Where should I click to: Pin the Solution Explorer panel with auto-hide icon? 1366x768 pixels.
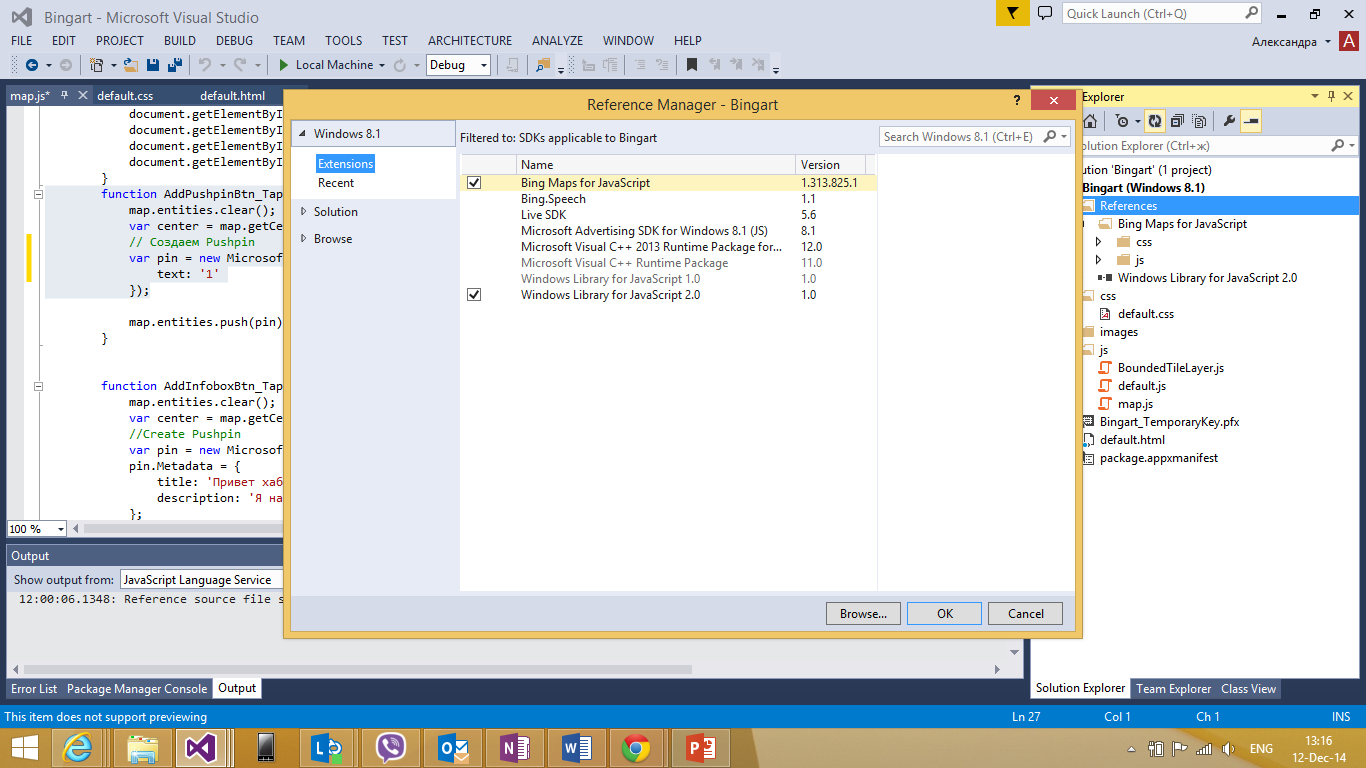coord(1331,96)
